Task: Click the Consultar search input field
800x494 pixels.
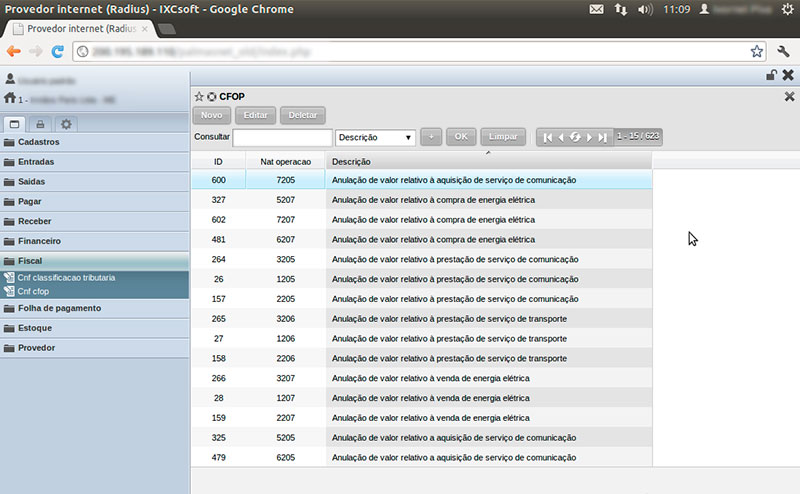Action: point(282,138)
